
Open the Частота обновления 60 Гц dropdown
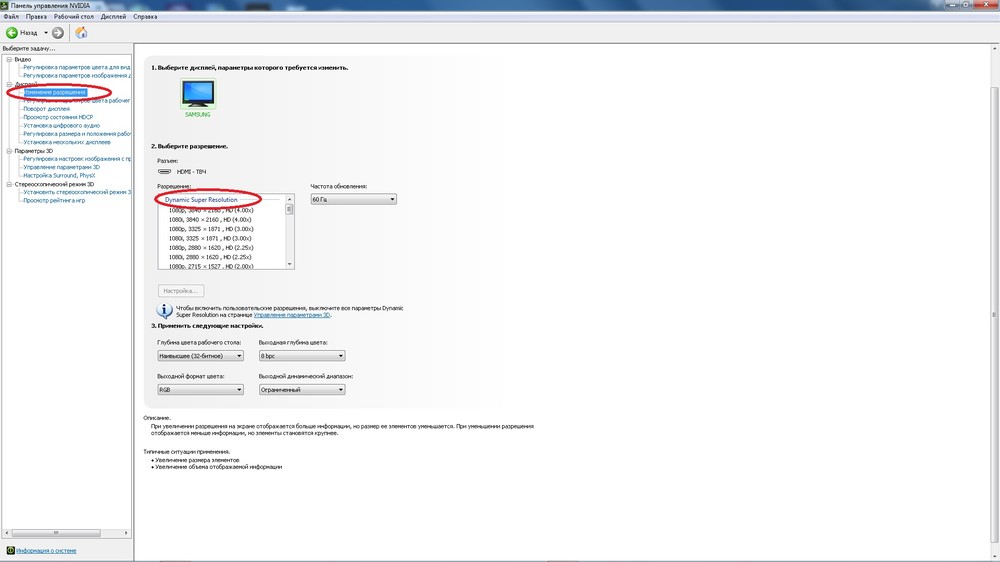353,200
